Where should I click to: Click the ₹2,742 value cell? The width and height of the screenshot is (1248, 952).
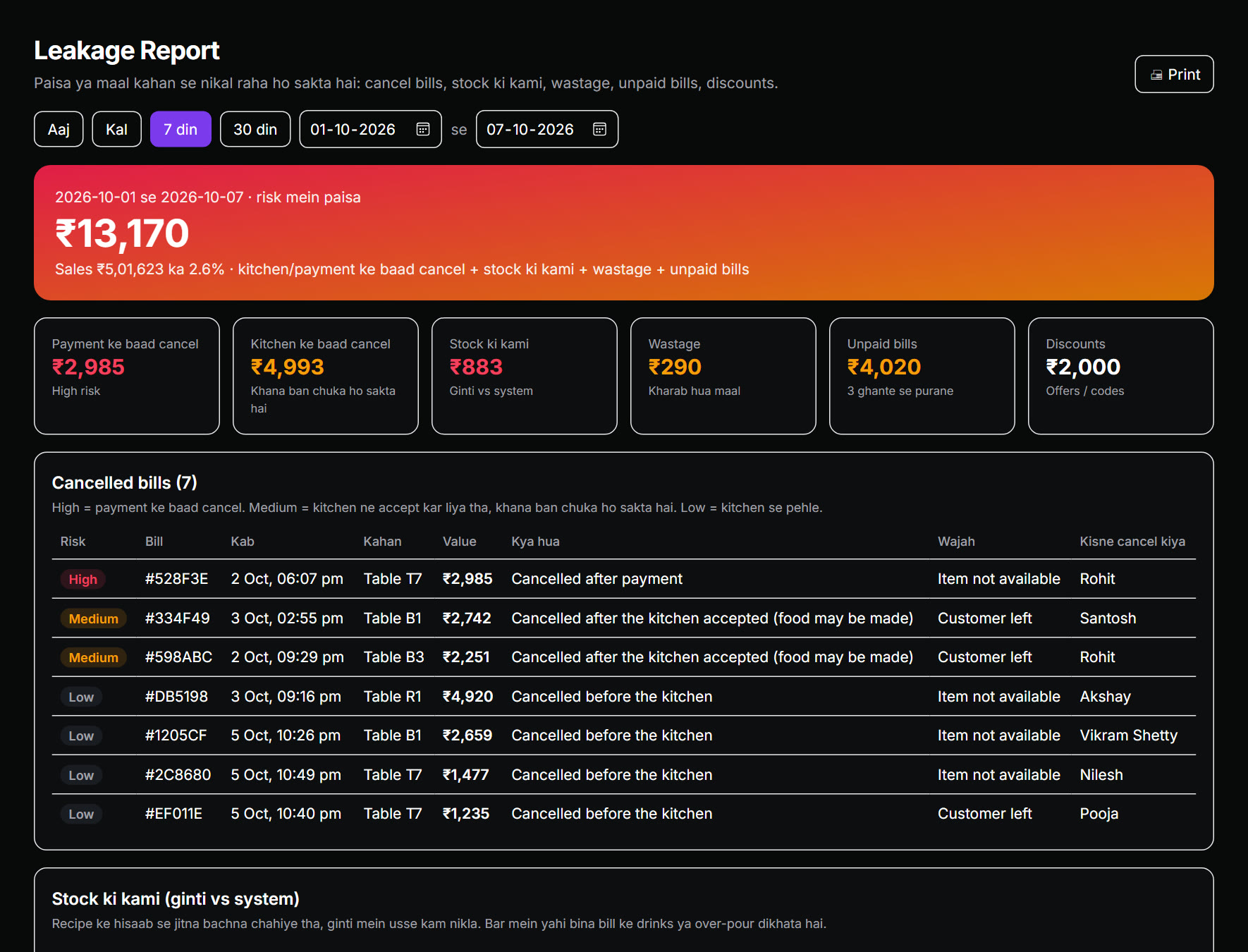(x=467, y=618)
